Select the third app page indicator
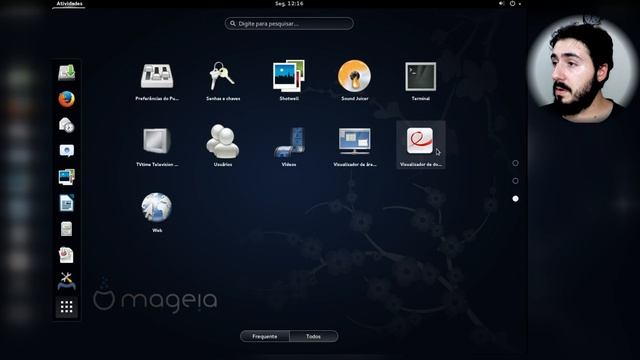 pyautogui.click(x=516, y=199)
